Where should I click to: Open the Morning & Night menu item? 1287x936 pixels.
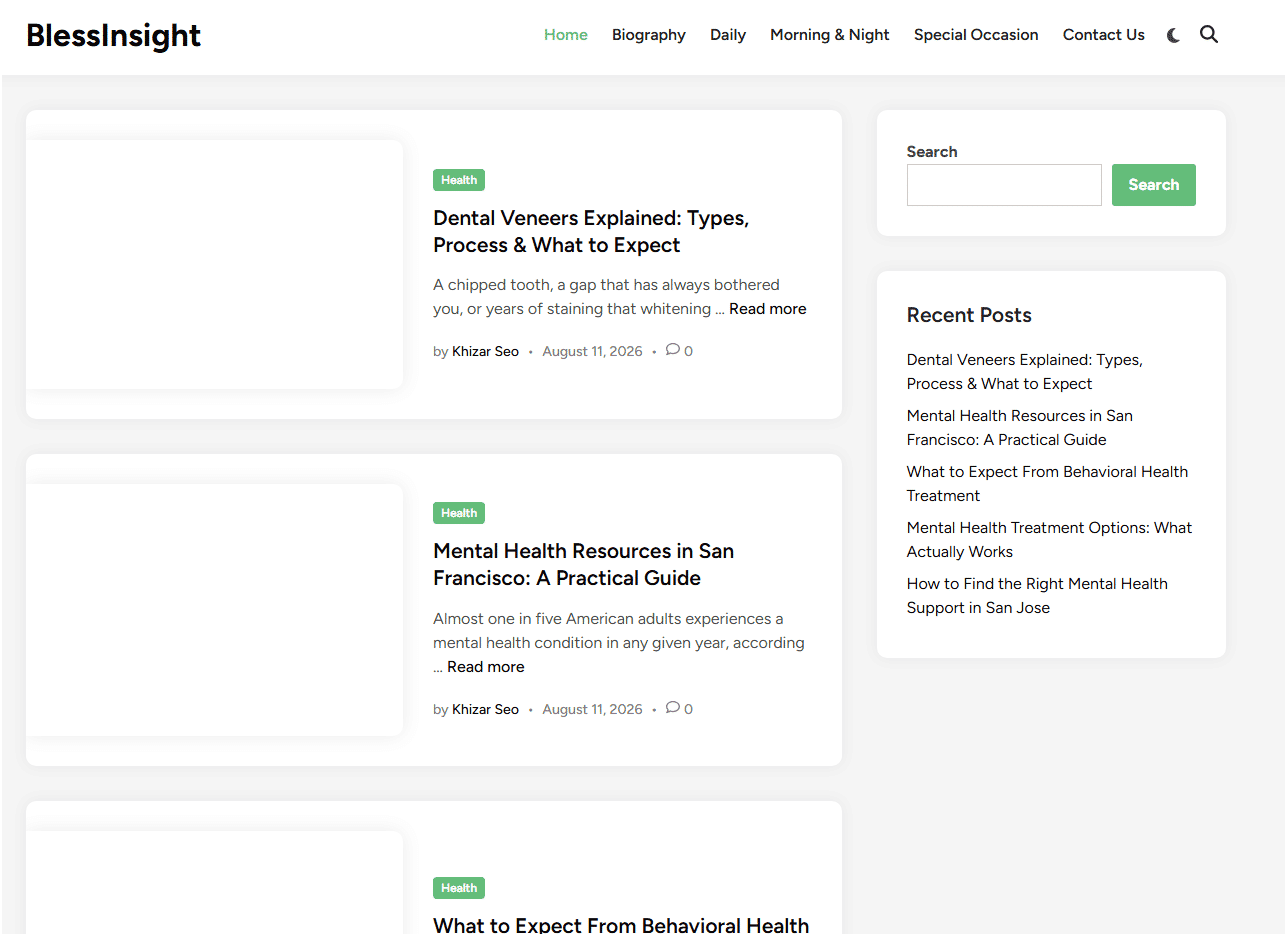click(x=830, y=35)
